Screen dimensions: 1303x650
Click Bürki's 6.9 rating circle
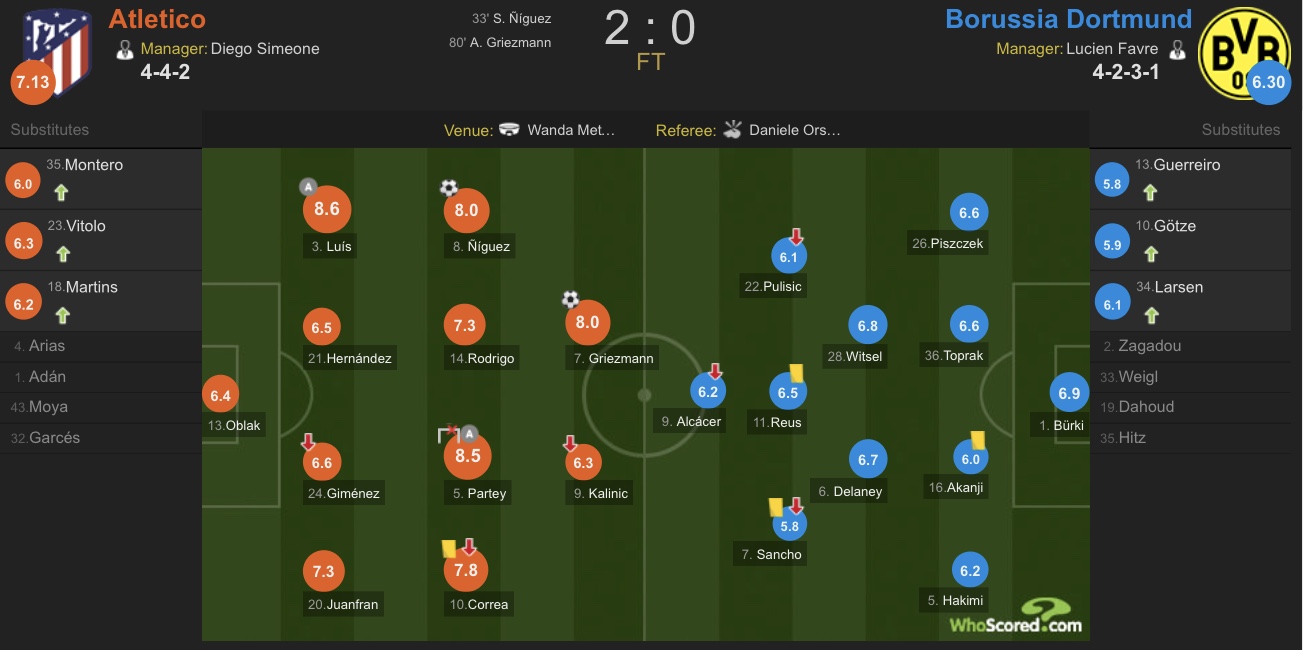point(1069,393)
